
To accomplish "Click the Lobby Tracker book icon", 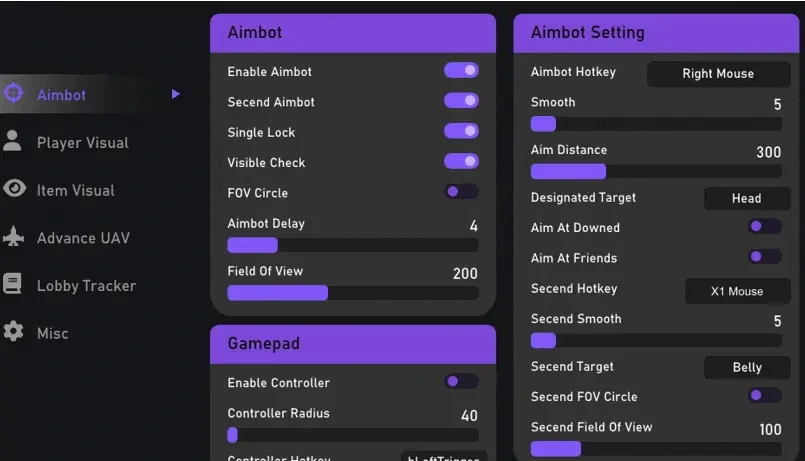I will point(12,283).
